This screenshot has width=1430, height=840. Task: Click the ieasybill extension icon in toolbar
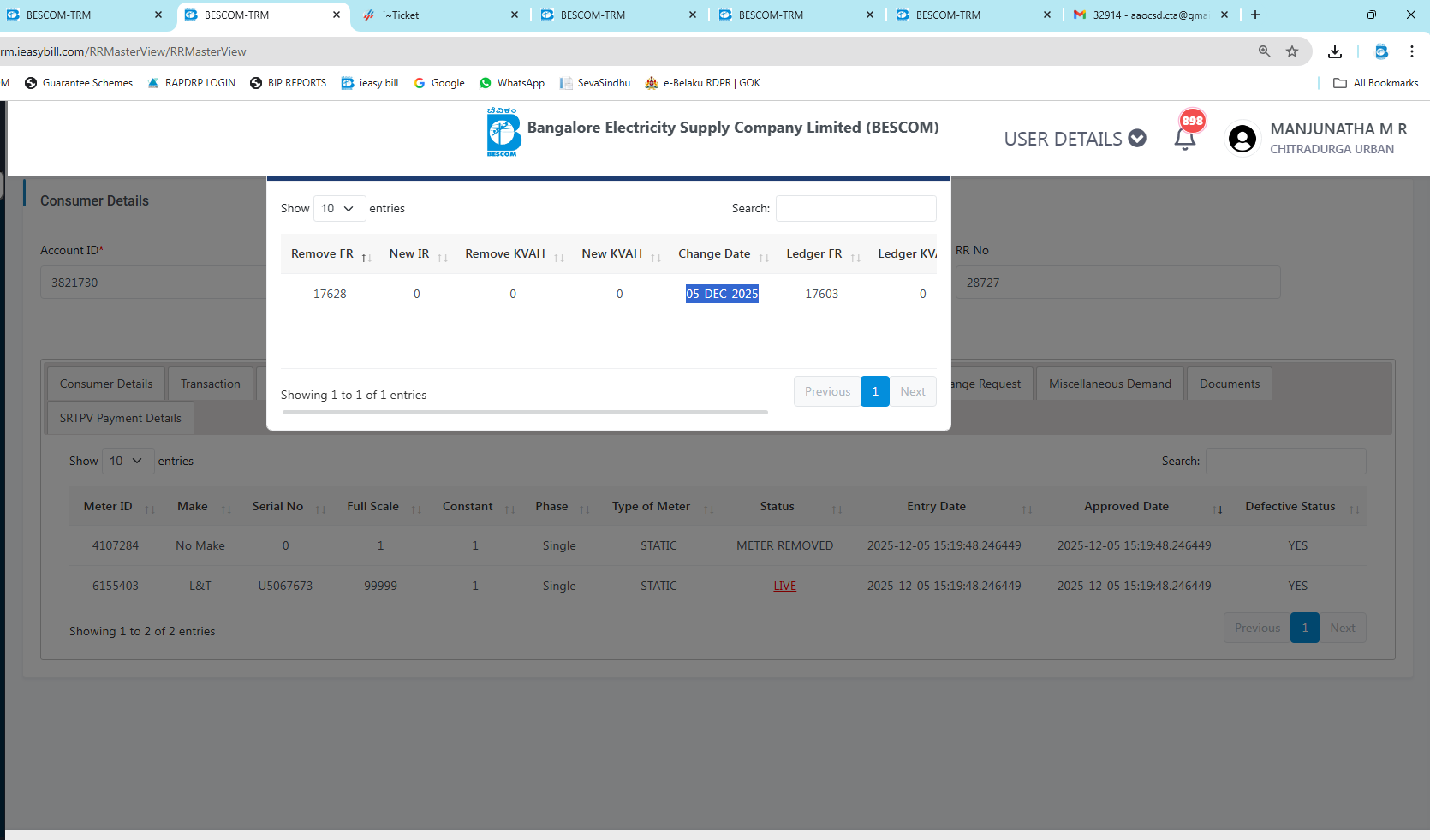pos(1381,51)
